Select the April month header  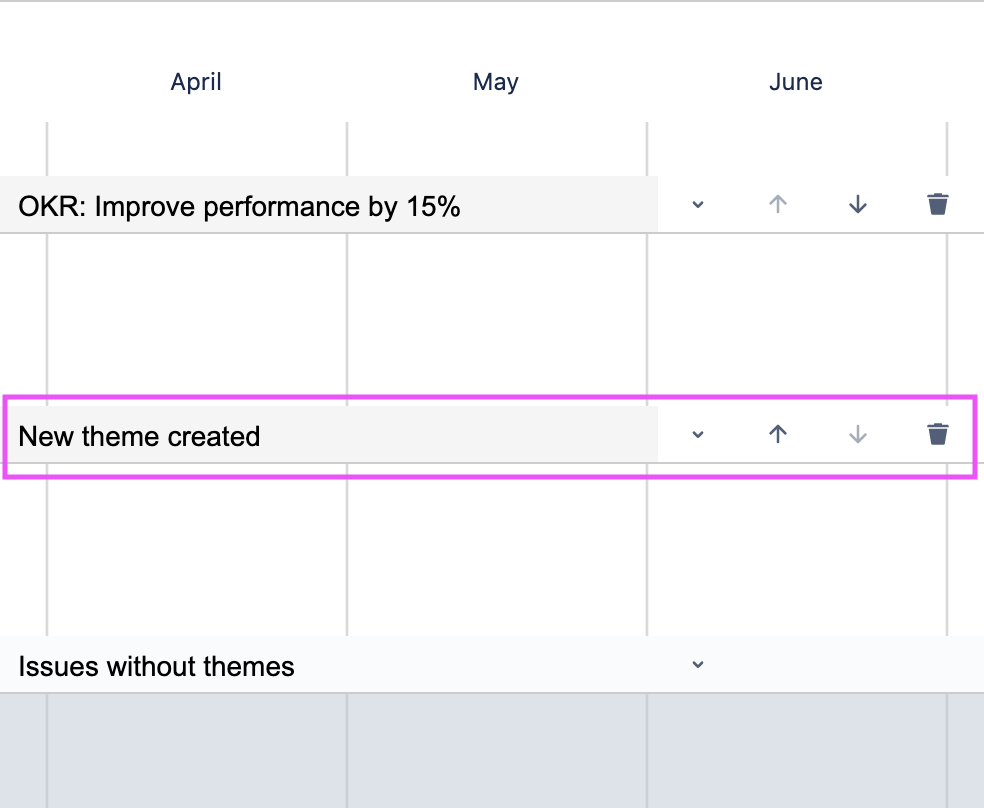click(196, 82)
